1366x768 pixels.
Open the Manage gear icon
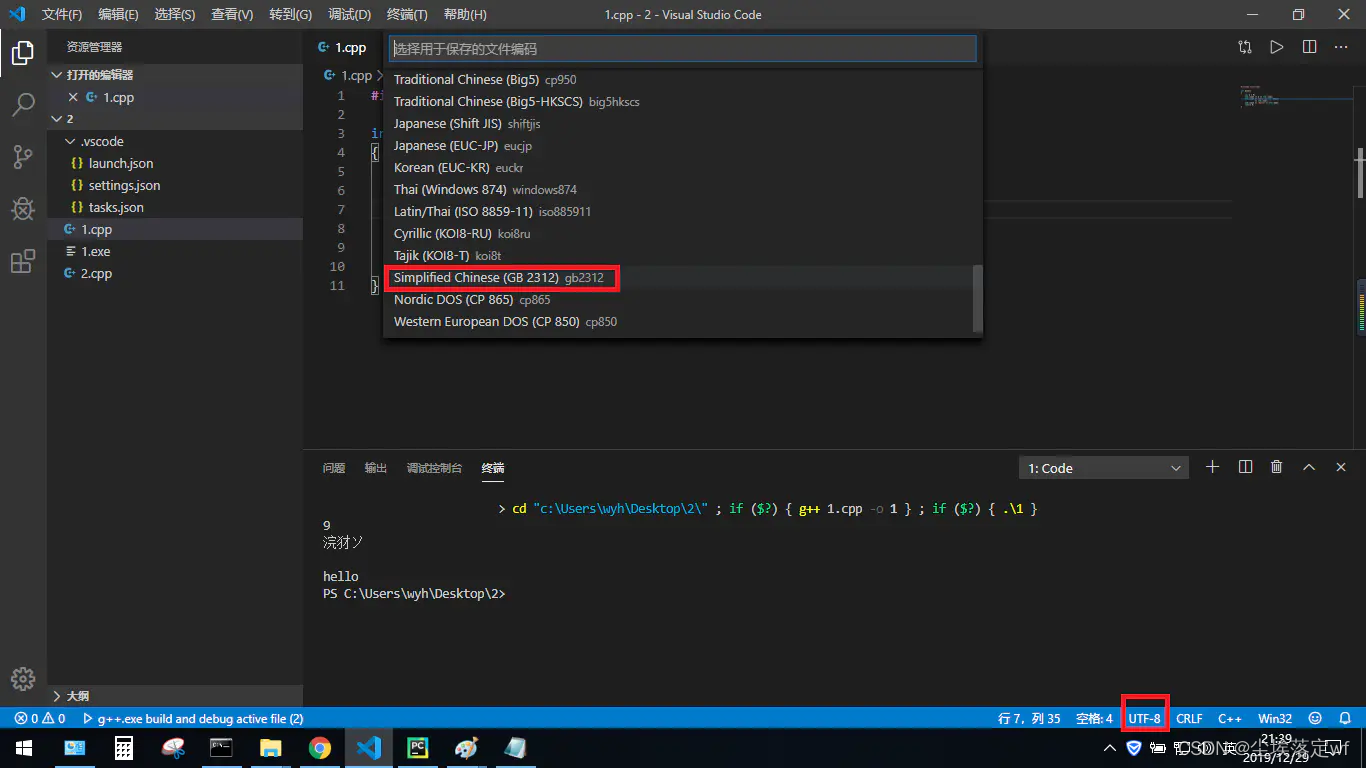pyautogui.click(x=23, y=677)
